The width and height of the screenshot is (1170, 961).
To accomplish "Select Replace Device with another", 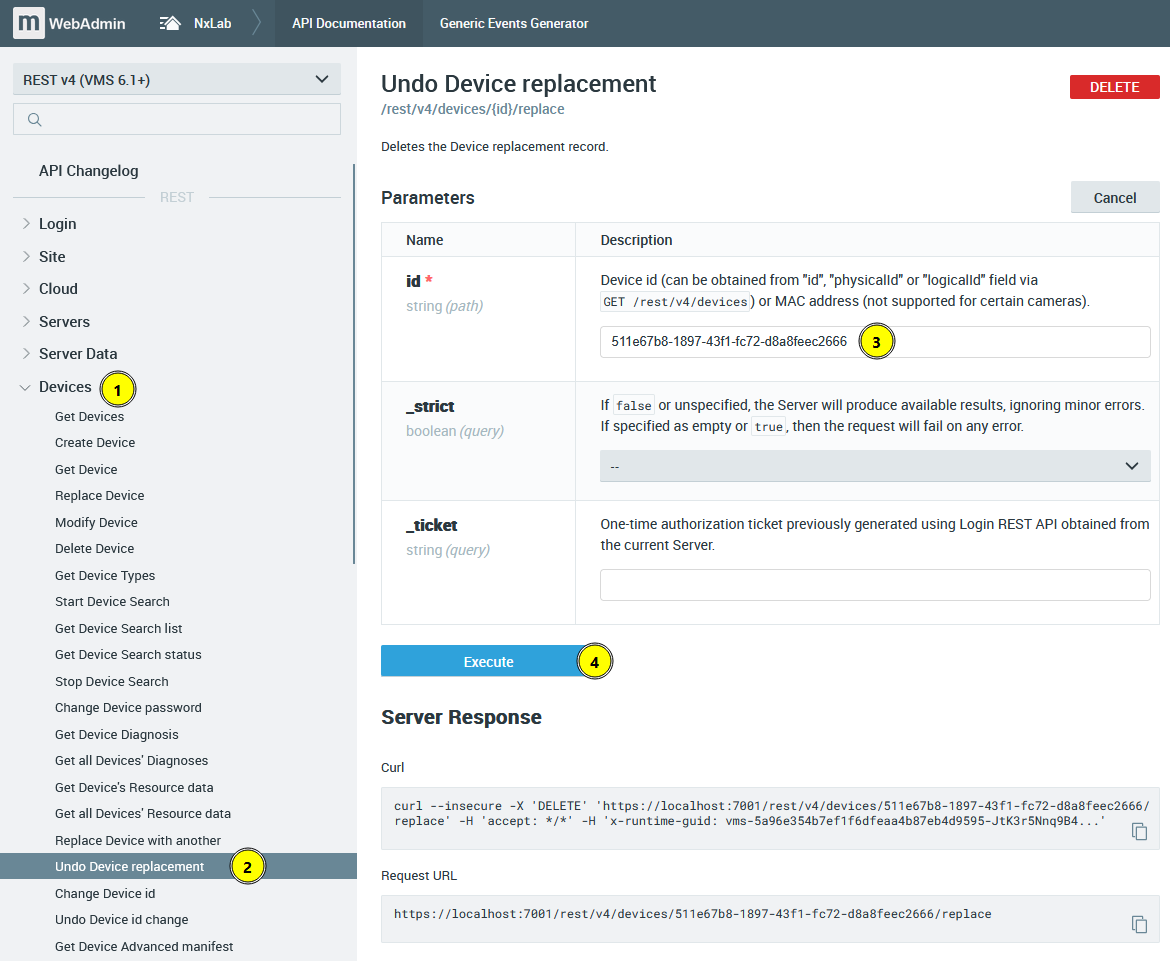I will (x=138, y=841).
